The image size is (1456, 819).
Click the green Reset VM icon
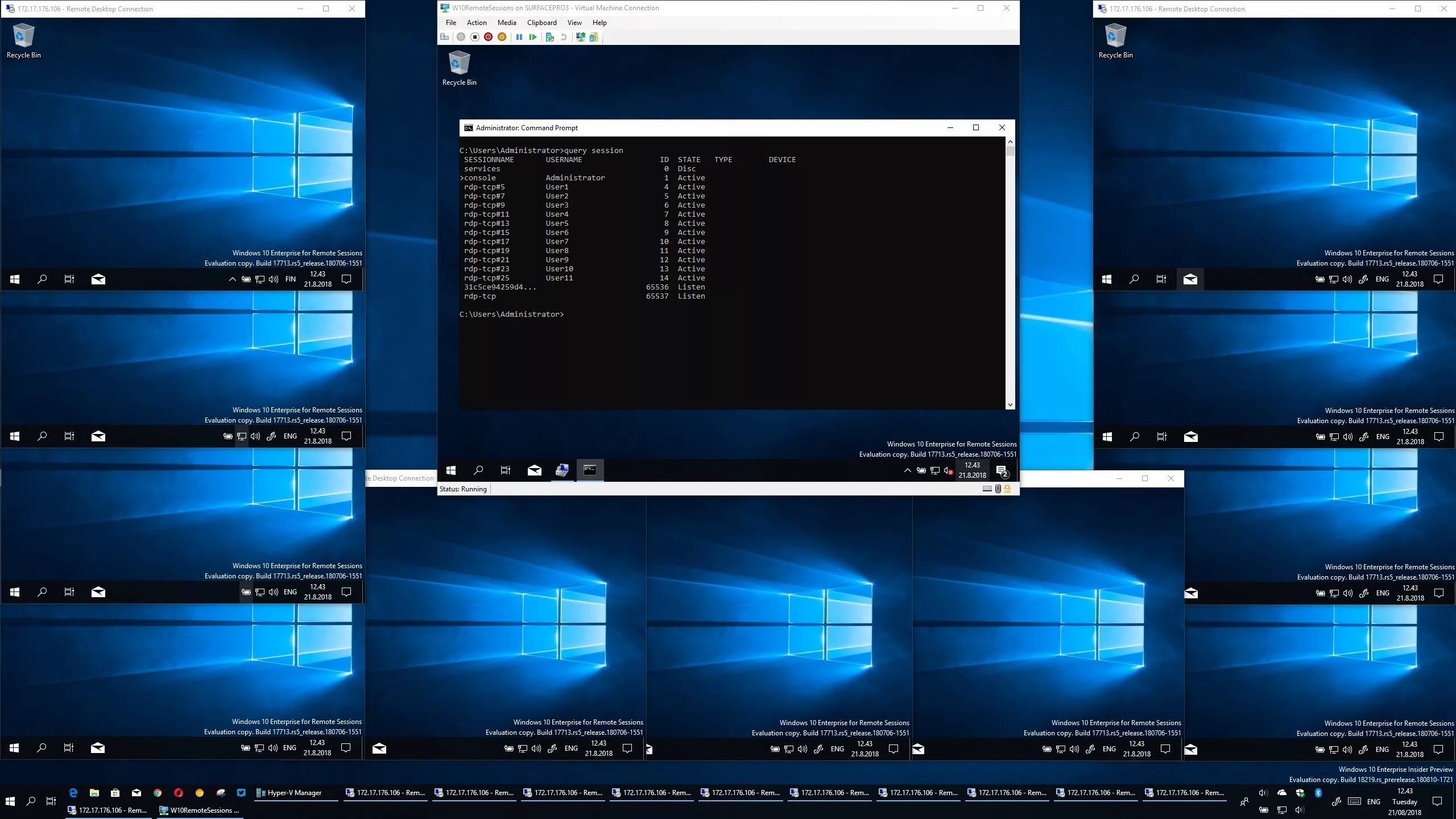[x=533, y=37]
